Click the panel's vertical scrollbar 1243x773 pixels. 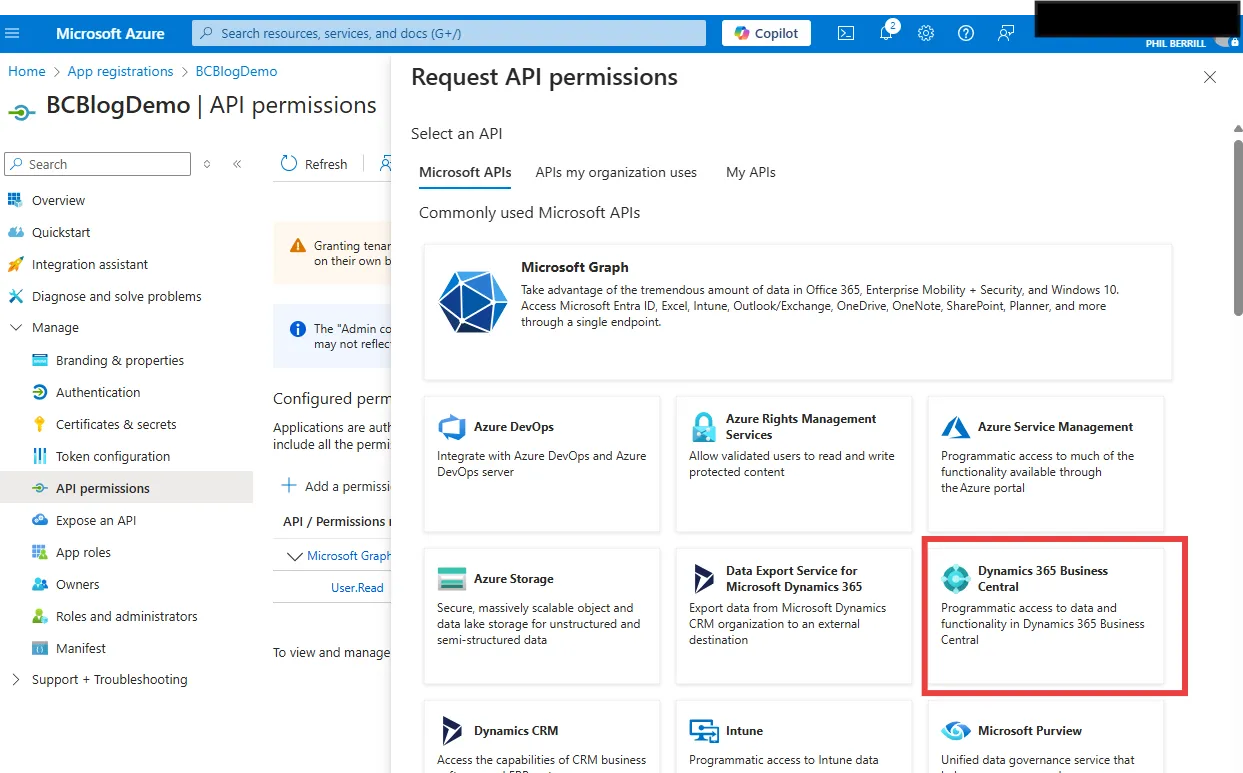pos(1238,230)
